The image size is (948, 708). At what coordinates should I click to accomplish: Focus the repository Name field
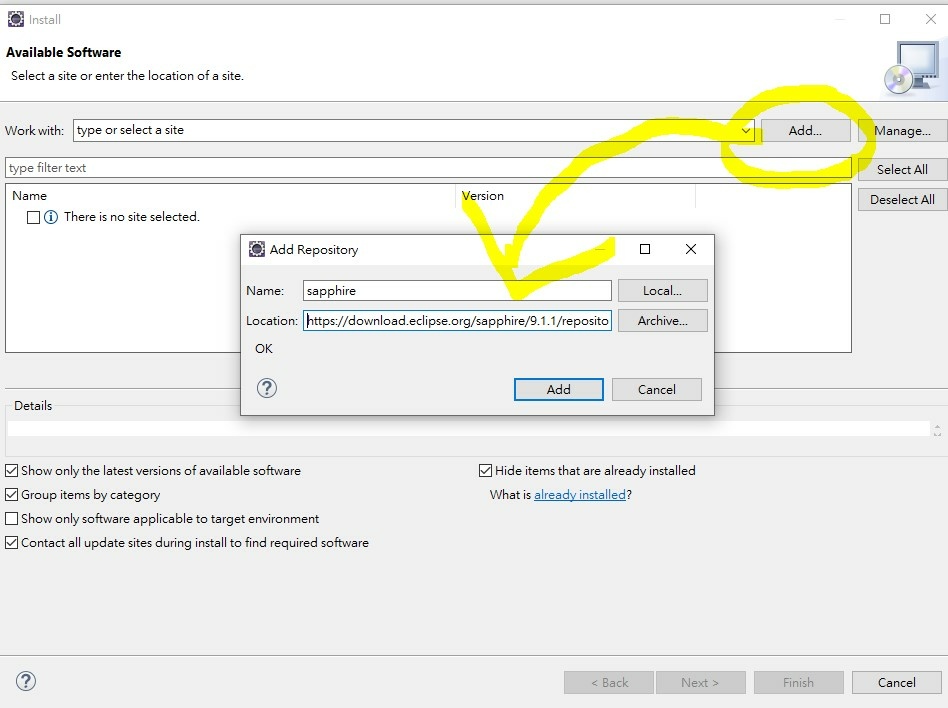point(457,290)
